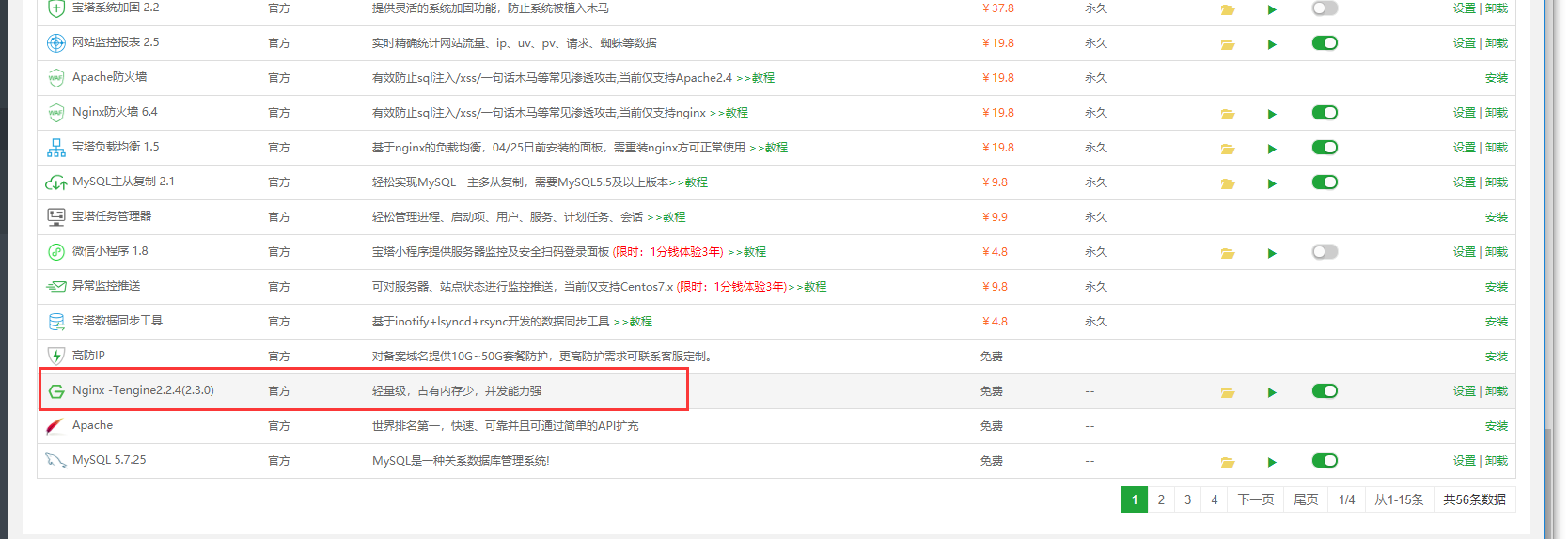Click 卸载 for MySQL主从复制 2.1
Viewport: 1568px width, 539px height.
[1497, 182]
